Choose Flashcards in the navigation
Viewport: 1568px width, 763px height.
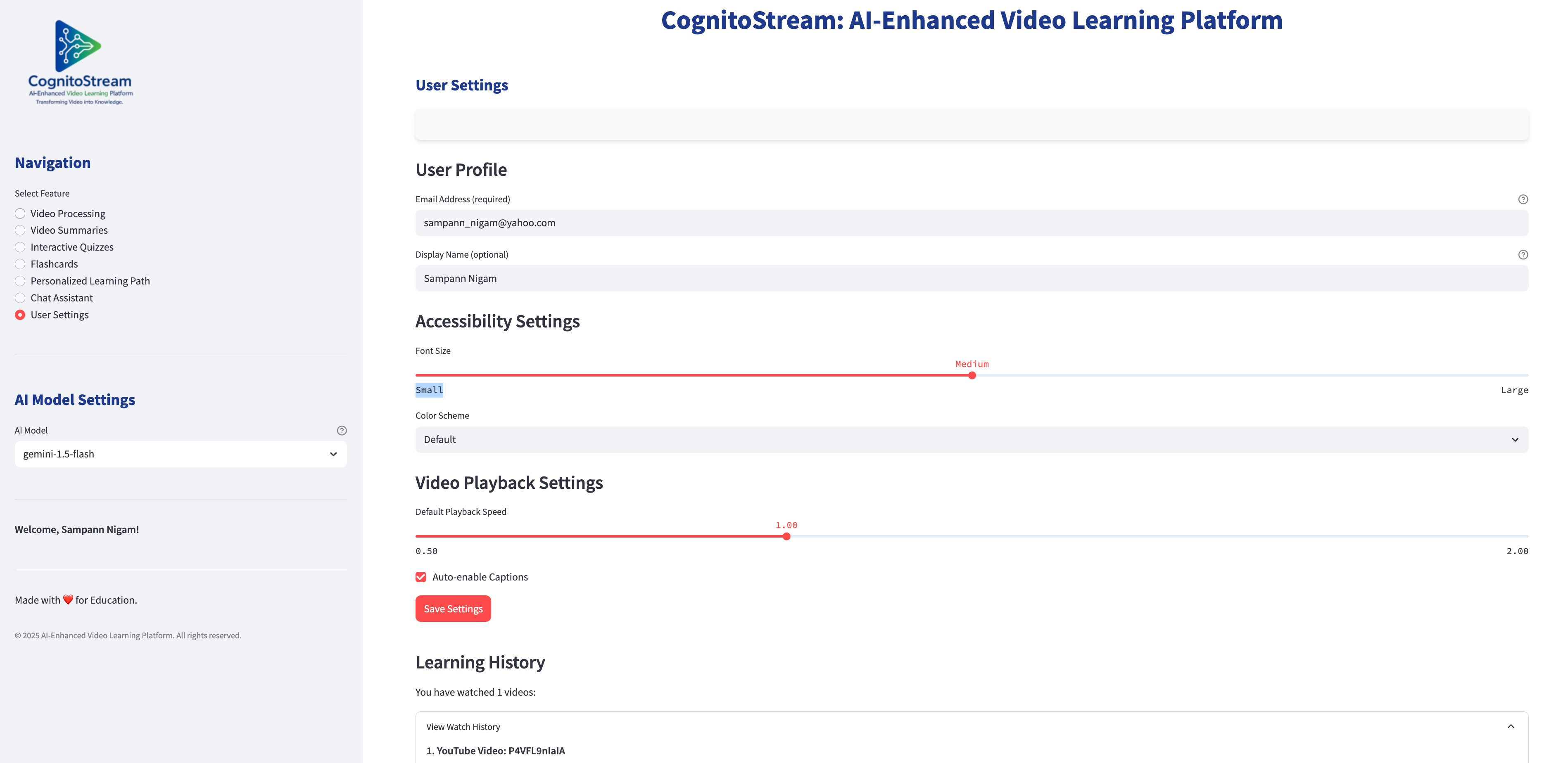point(21,265)
